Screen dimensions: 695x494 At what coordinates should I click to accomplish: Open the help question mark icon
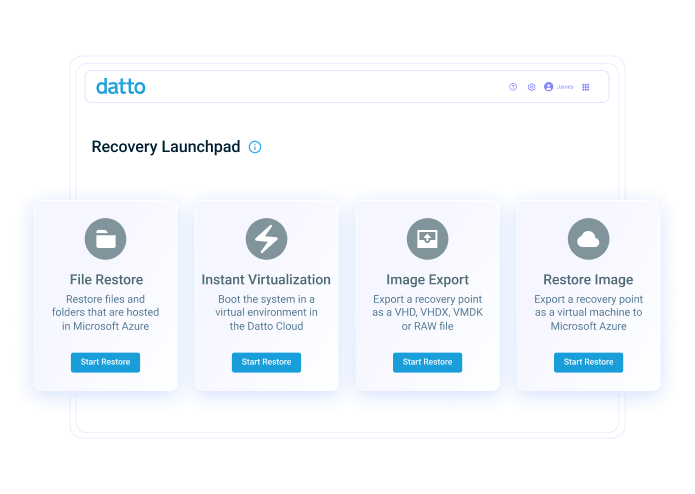[513, 87]
